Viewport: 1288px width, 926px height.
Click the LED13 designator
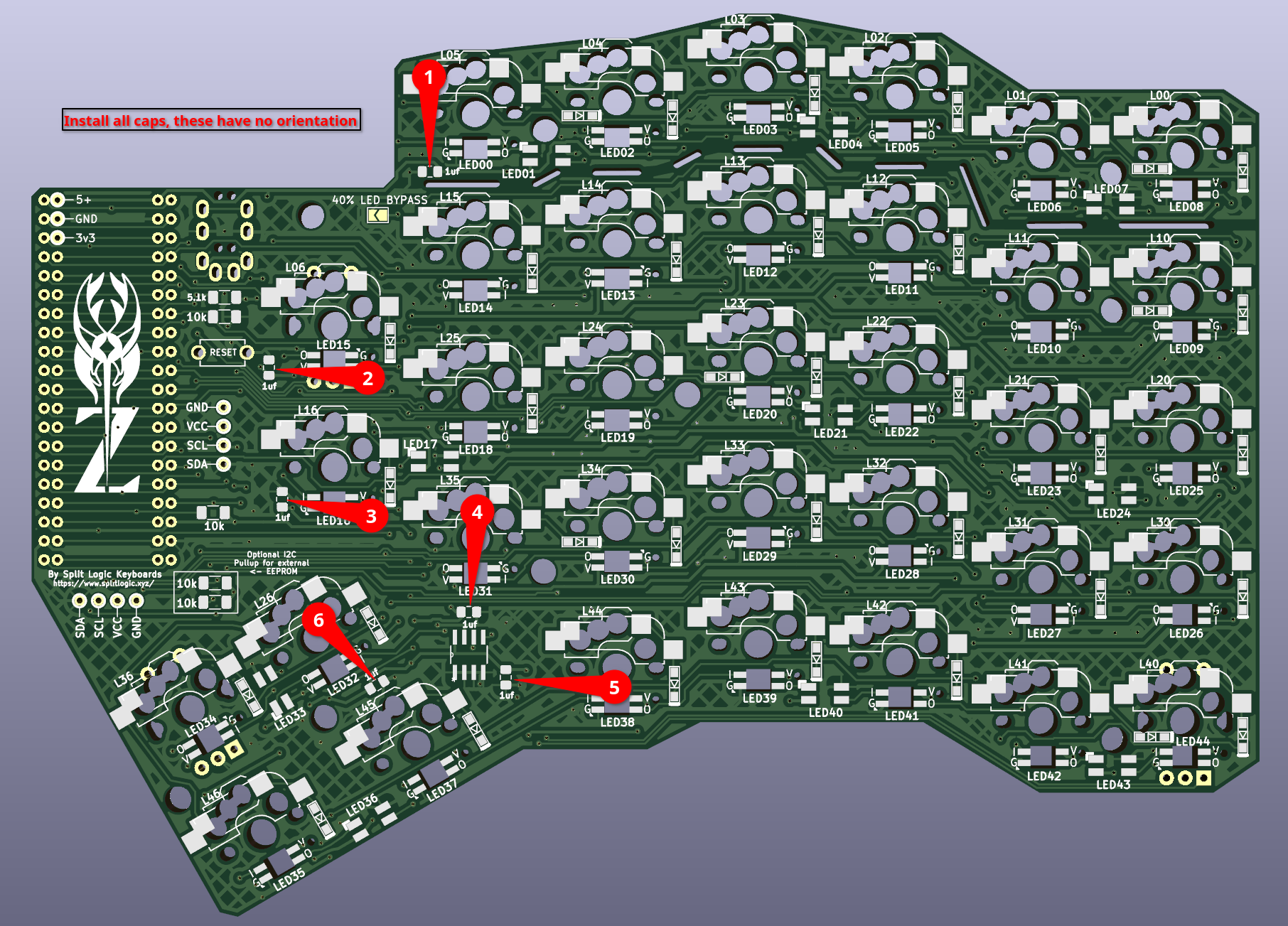[x=618, y=295]
